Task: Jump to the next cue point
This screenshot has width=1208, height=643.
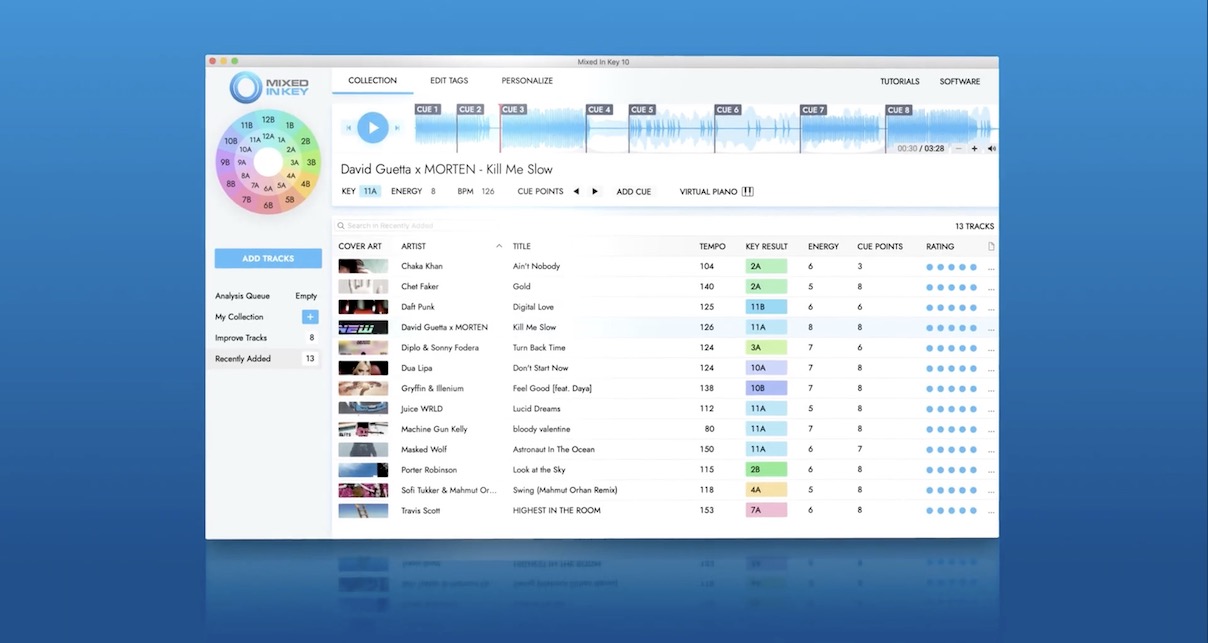Action: [595, 192]
